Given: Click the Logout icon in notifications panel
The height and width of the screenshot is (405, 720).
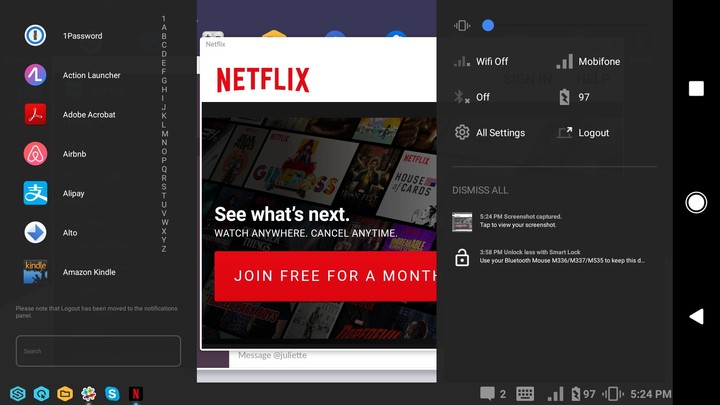Looking at the screenshot, I should coord(565,132).
